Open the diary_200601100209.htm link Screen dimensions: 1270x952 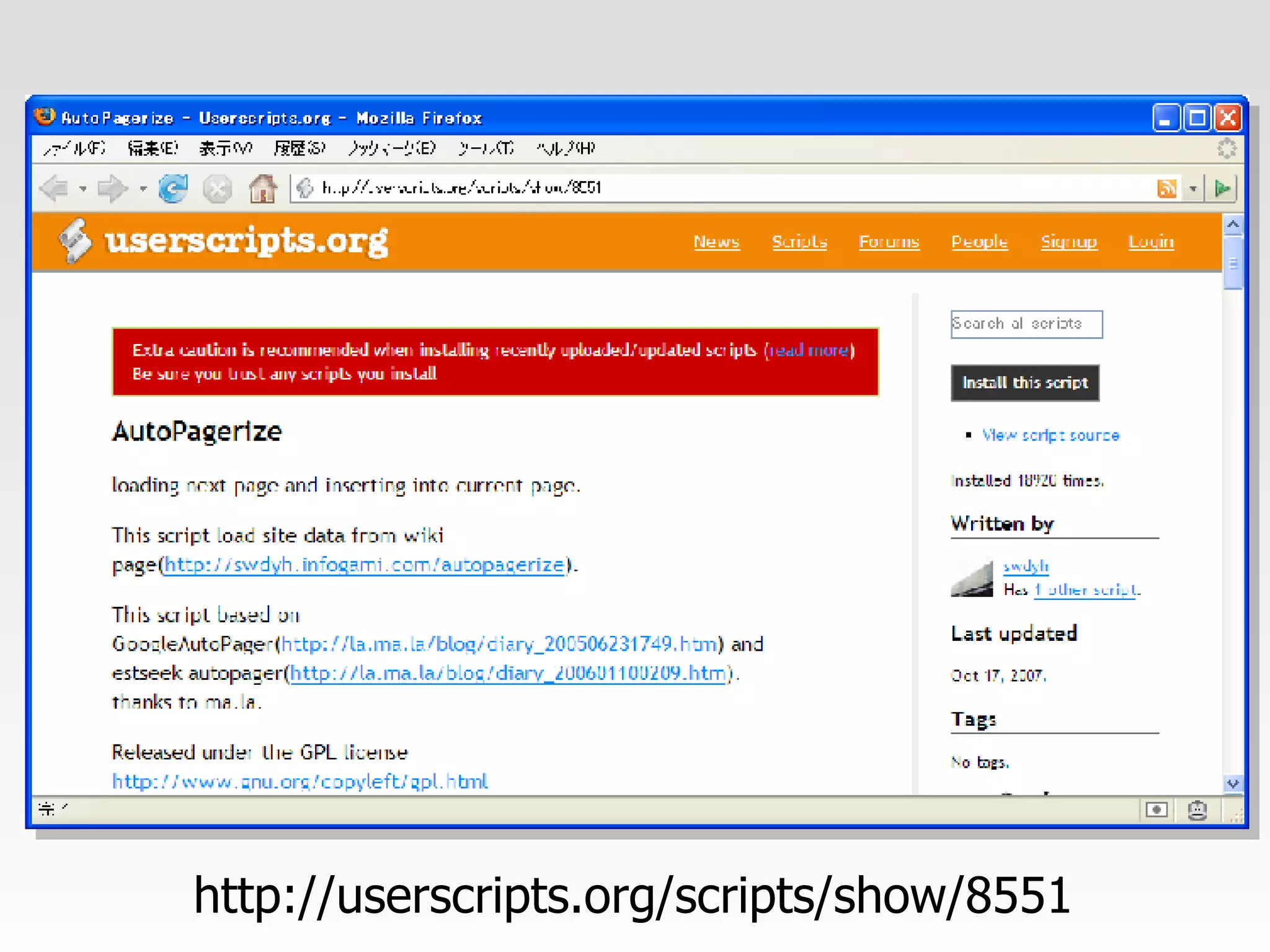click(508, 672)
